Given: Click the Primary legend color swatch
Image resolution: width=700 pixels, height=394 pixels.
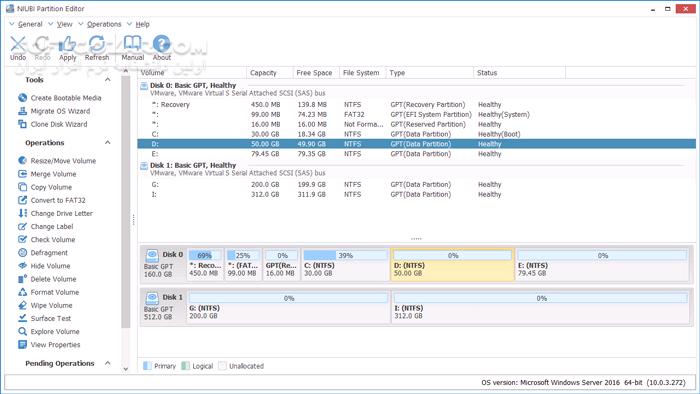Looking at the screenshot, I should coord(147,366).
